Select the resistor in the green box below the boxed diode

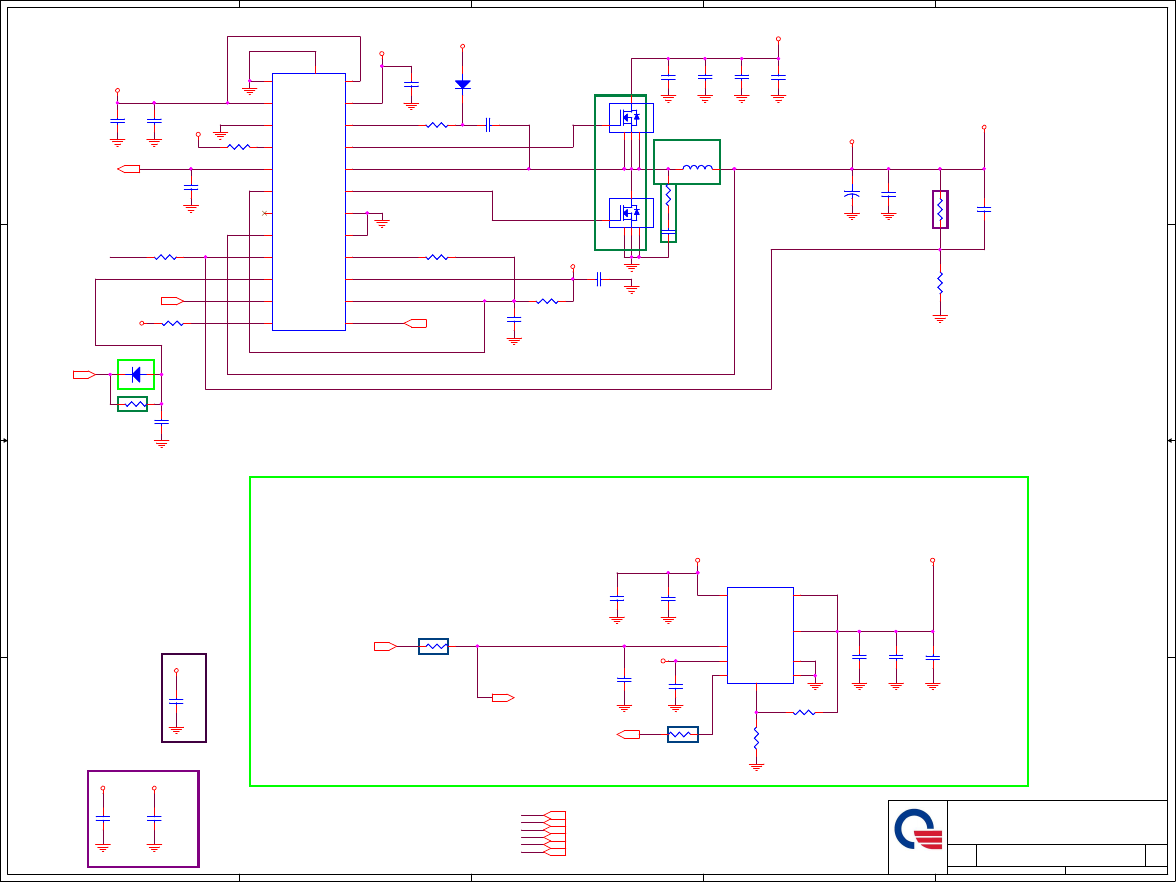click(x=135, y=404)
